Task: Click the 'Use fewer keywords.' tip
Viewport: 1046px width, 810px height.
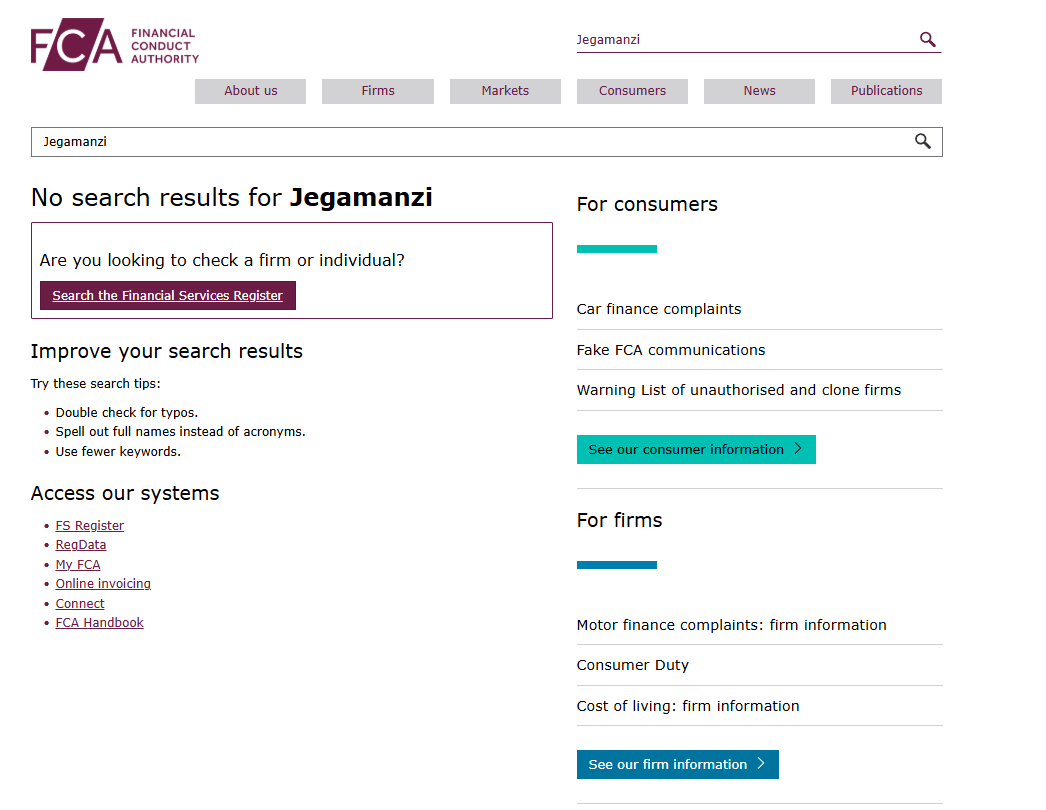Action: pyautogui.click(x=118, y=452)
